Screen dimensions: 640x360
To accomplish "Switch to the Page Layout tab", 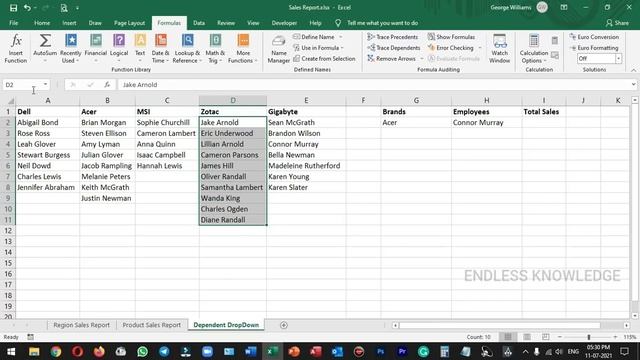I will tap(129, 23).
